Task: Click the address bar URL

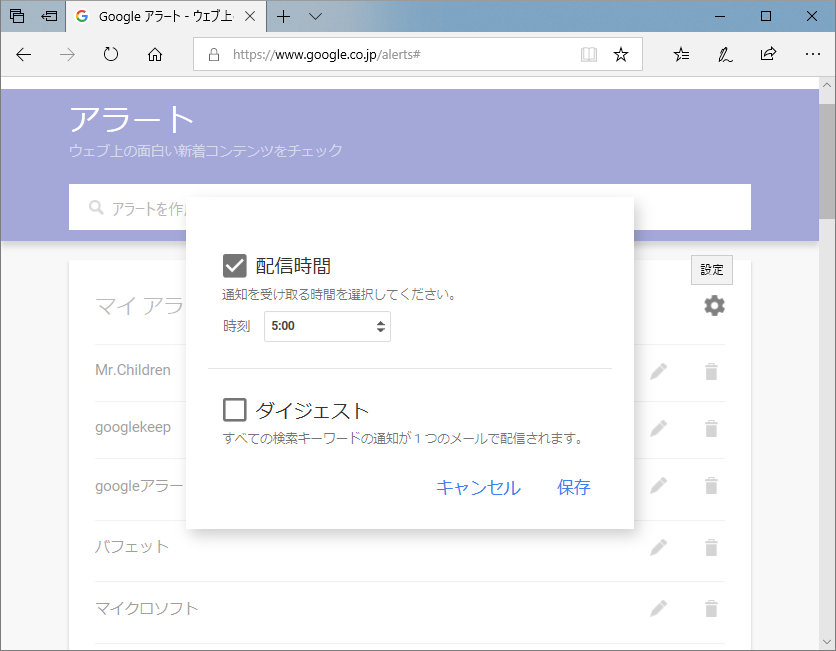Action: 326,54
